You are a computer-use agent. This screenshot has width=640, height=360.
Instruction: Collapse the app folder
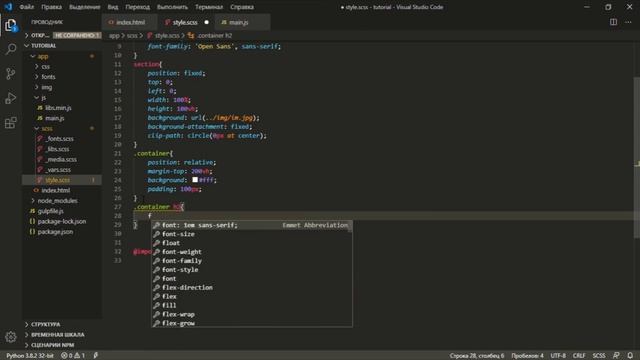(x=62, y=56)
